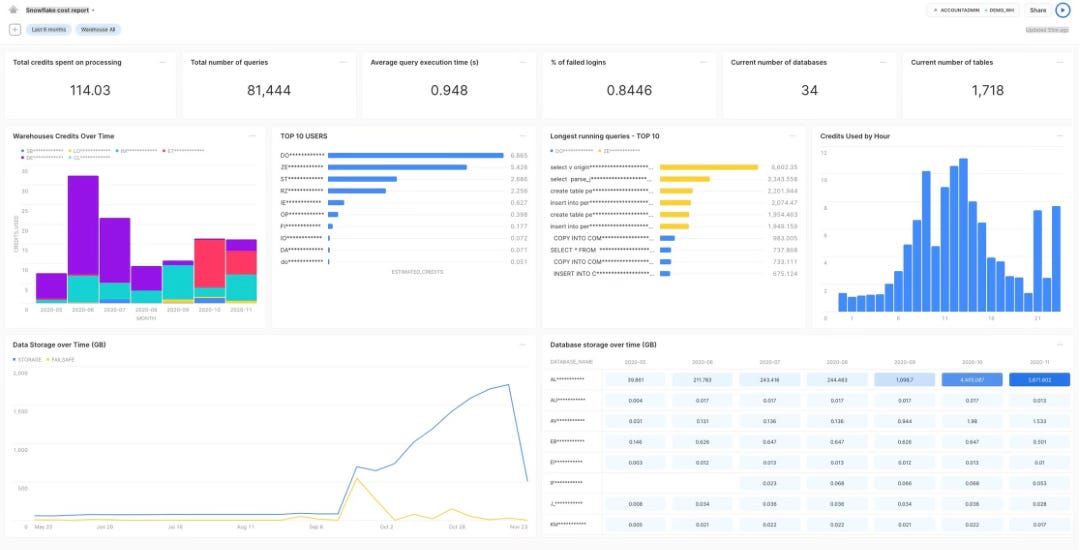Click the ZE*** user bar

point(397,167)
